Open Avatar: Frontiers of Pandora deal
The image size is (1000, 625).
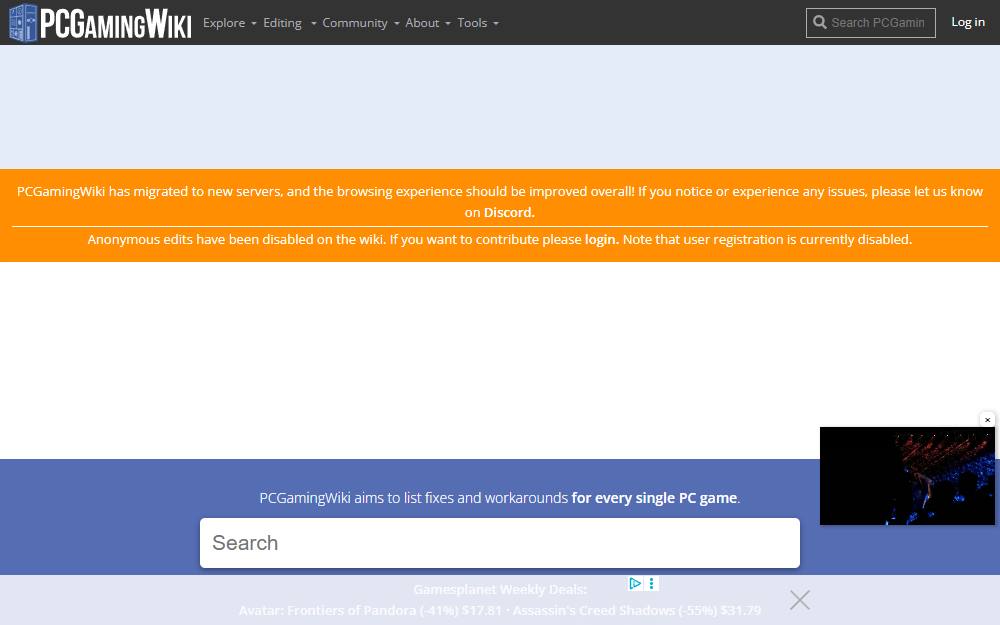click(370, 610)
